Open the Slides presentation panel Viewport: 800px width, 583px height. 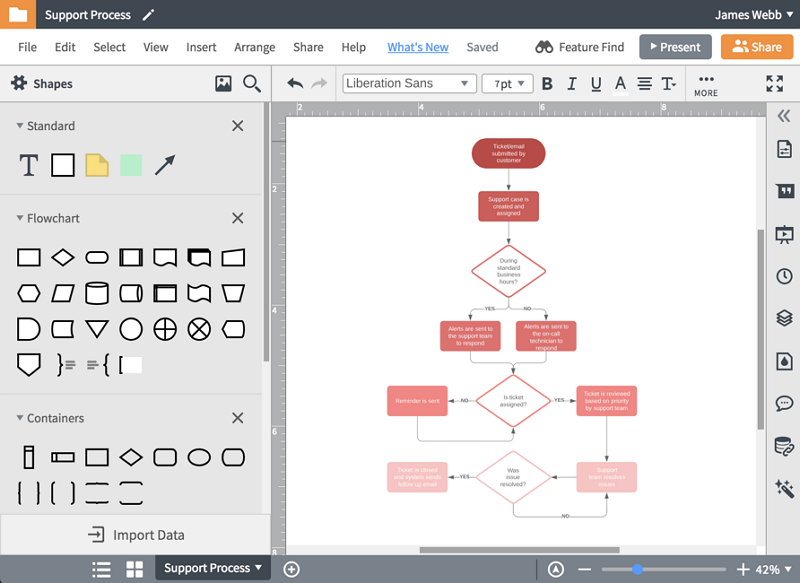coord(786,234)
